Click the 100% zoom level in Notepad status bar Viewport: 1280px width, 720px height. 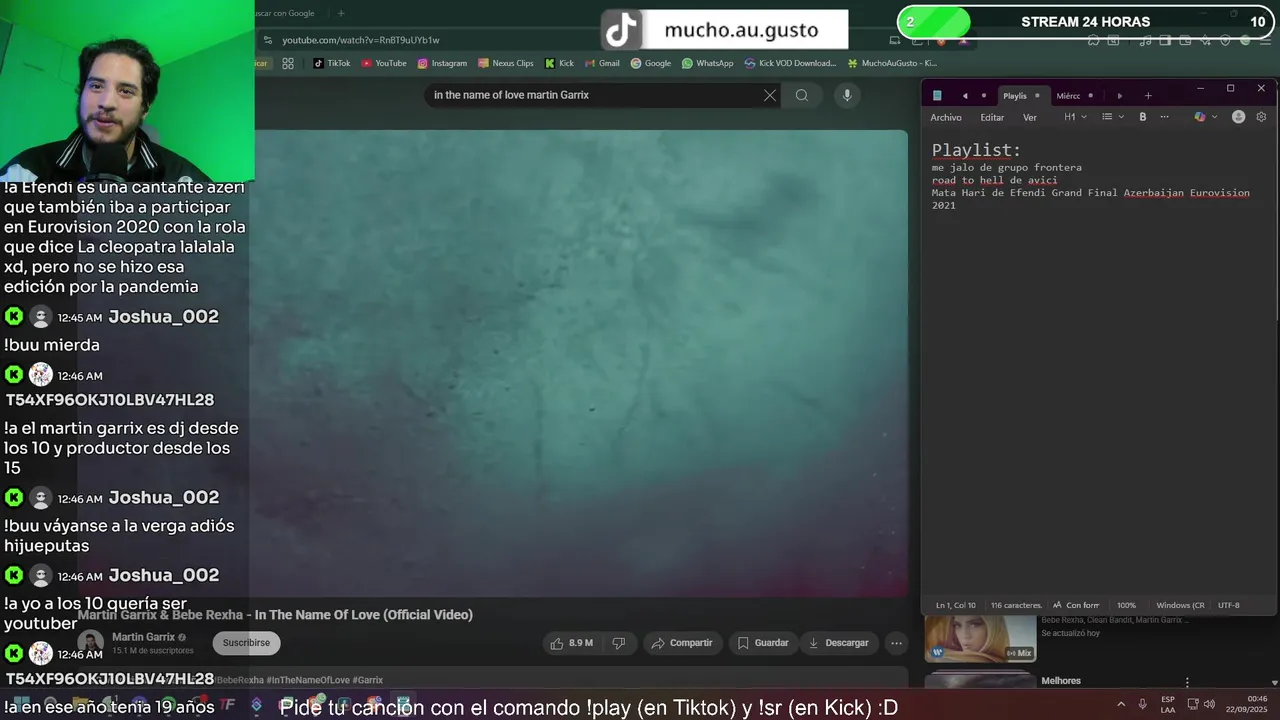1127,605
